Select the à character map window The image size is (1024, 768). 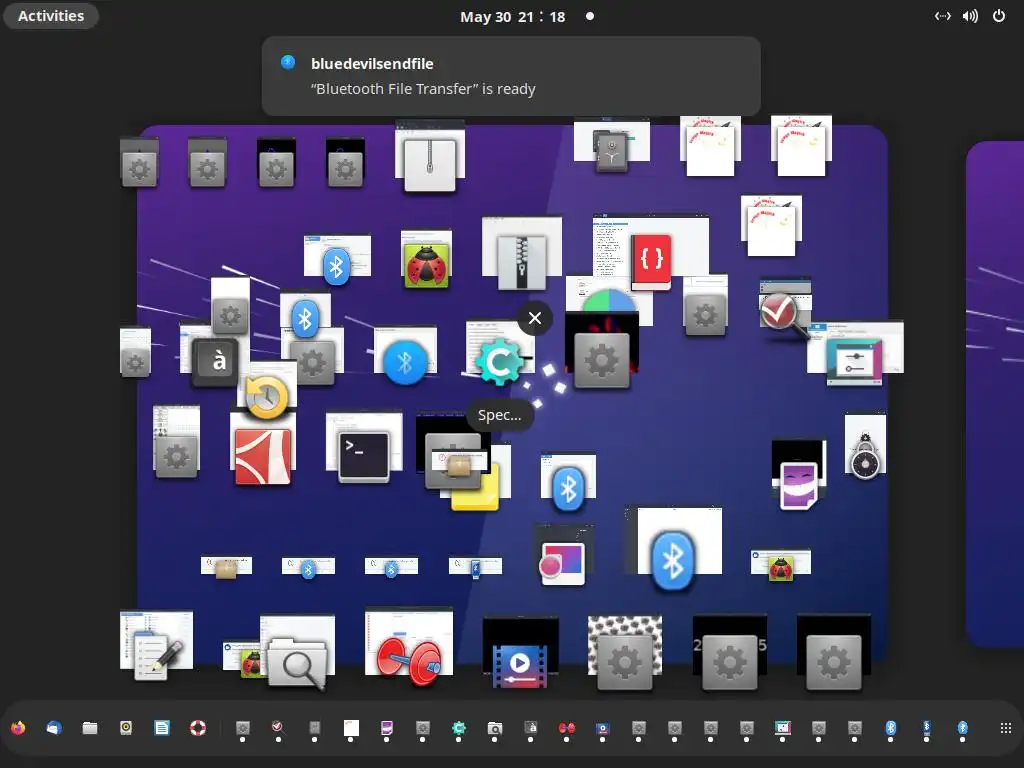point(215,357)
